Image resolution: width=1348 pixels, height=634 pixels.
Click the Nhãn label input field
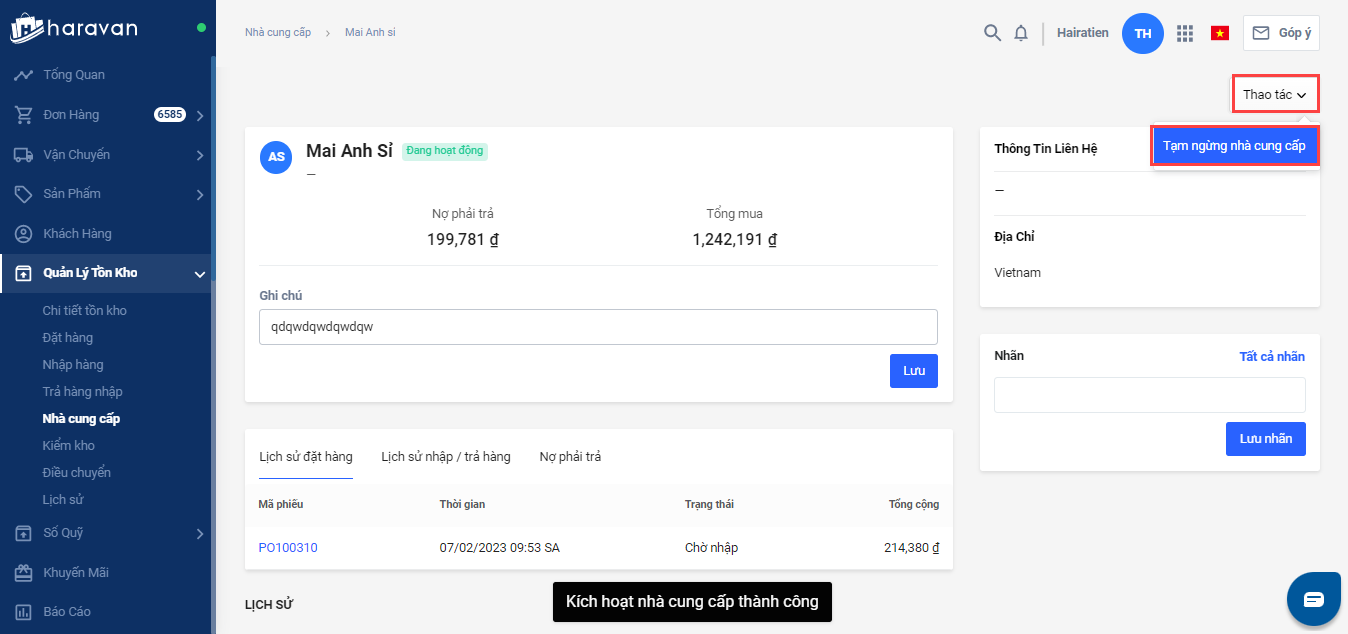pos(1149,395)
